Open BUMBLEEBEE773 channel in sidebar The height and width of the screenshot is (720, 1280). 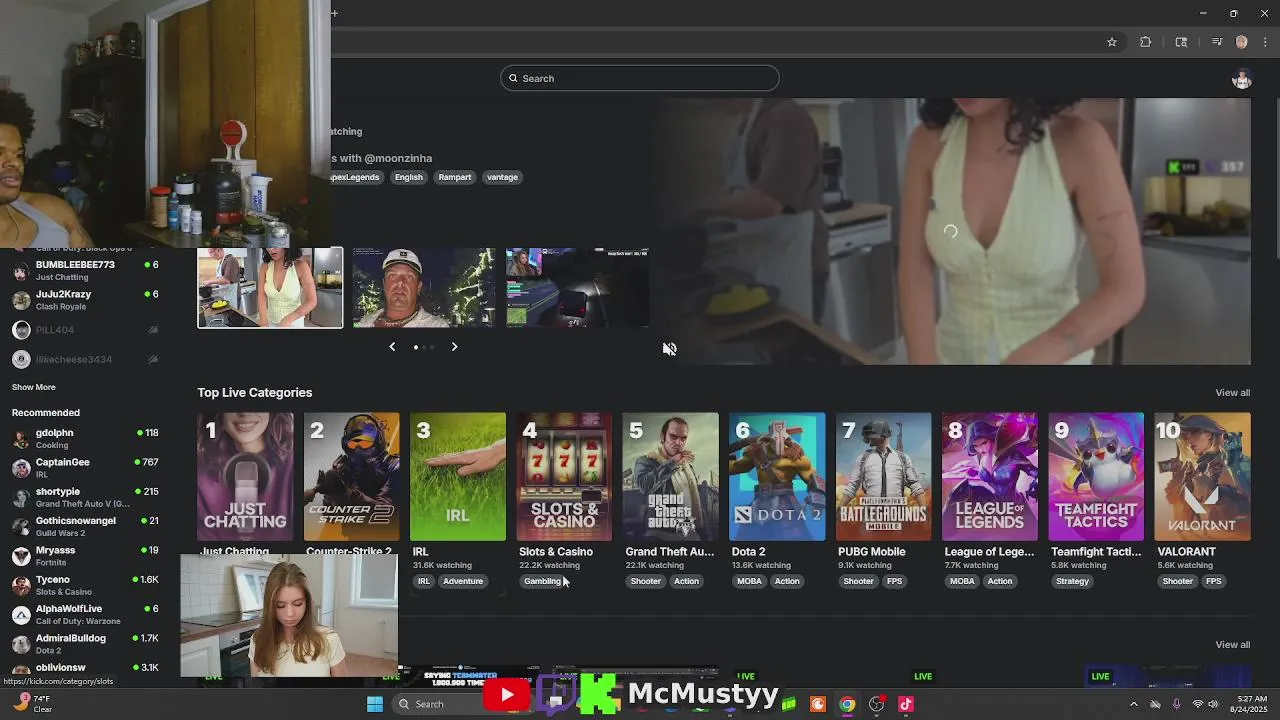86,270
